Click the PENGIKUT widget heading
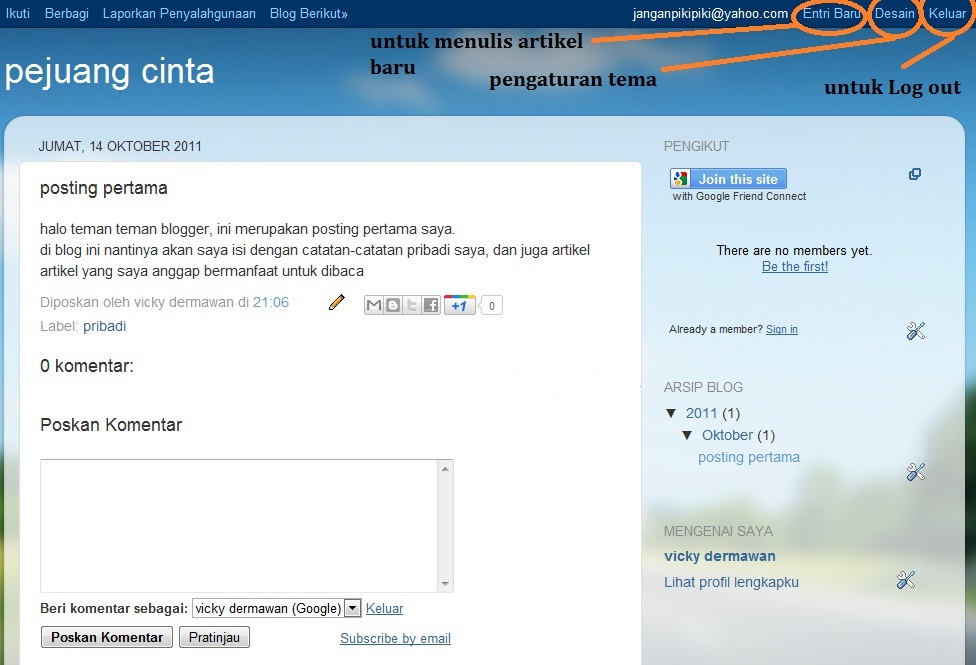This screenshot has width=976, height=665. pyautogui.click(x=696, y=146)
